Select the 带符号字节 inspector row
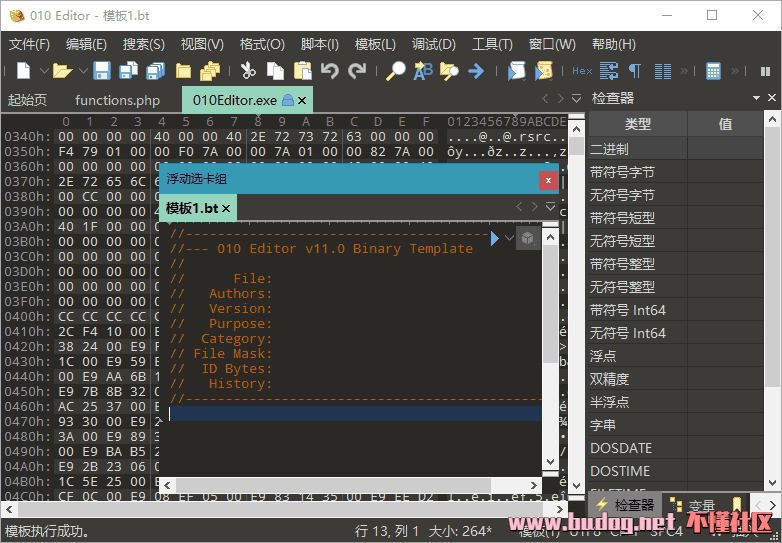 click(x=675, y=173)
